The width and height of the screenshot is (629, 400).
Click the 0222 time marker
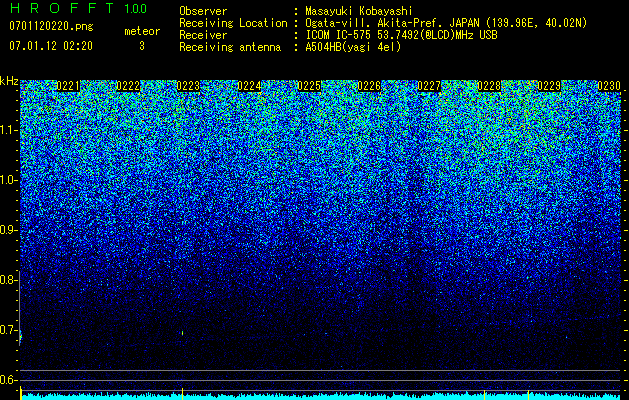tap(128, 86)
